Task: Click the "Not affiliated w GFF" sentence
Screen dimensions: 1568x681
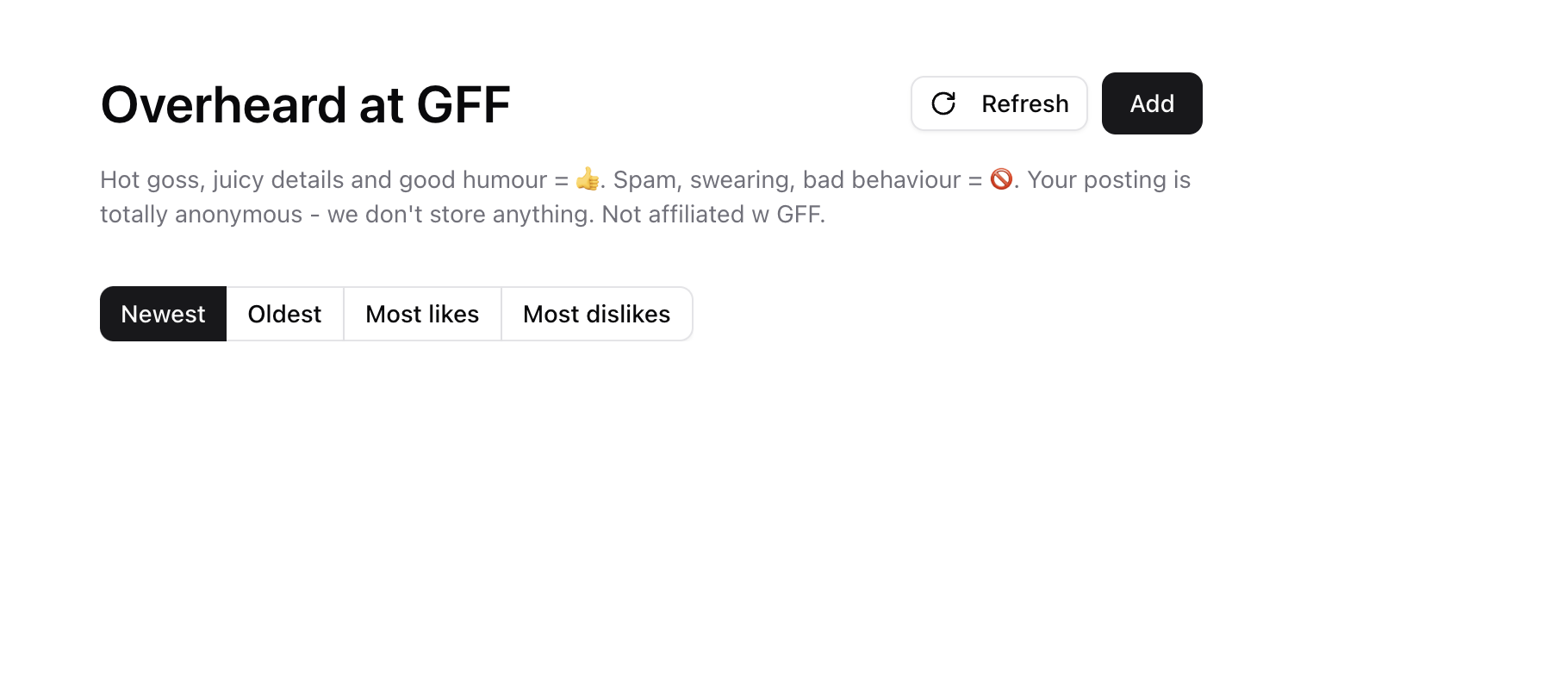Action: pyautogui.click(x=712, y=214)
